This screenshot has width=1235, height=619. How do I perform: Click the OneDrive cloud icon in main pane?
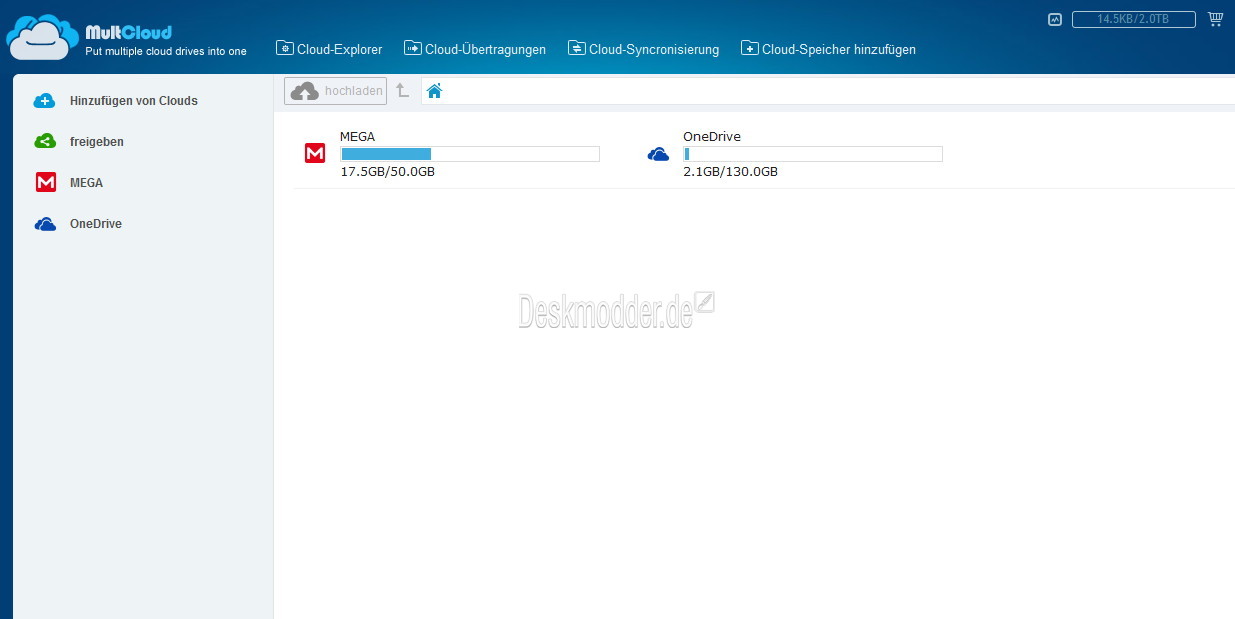point(658,154)
